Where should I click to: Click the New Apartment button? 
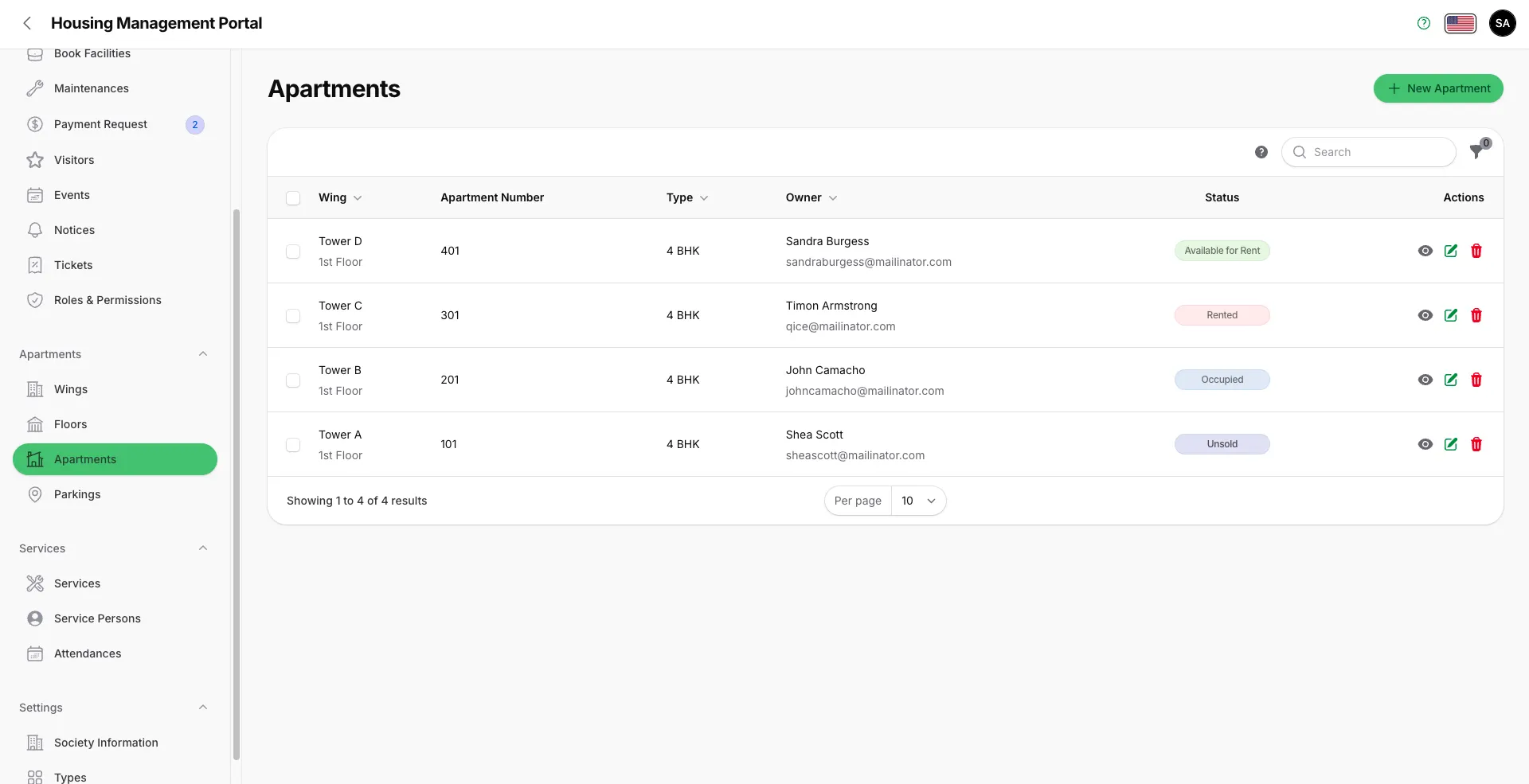(1437, 88)
